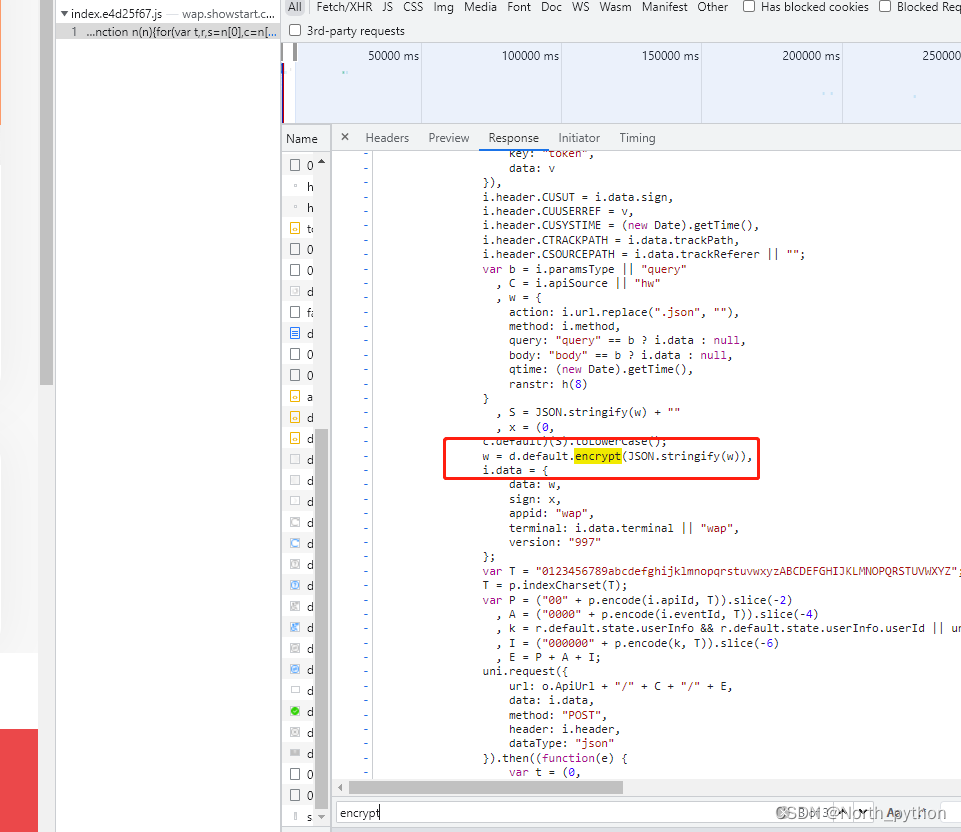Filter requests by Font
This screenshot has width=961, height=832.
[x=519, y=7]
